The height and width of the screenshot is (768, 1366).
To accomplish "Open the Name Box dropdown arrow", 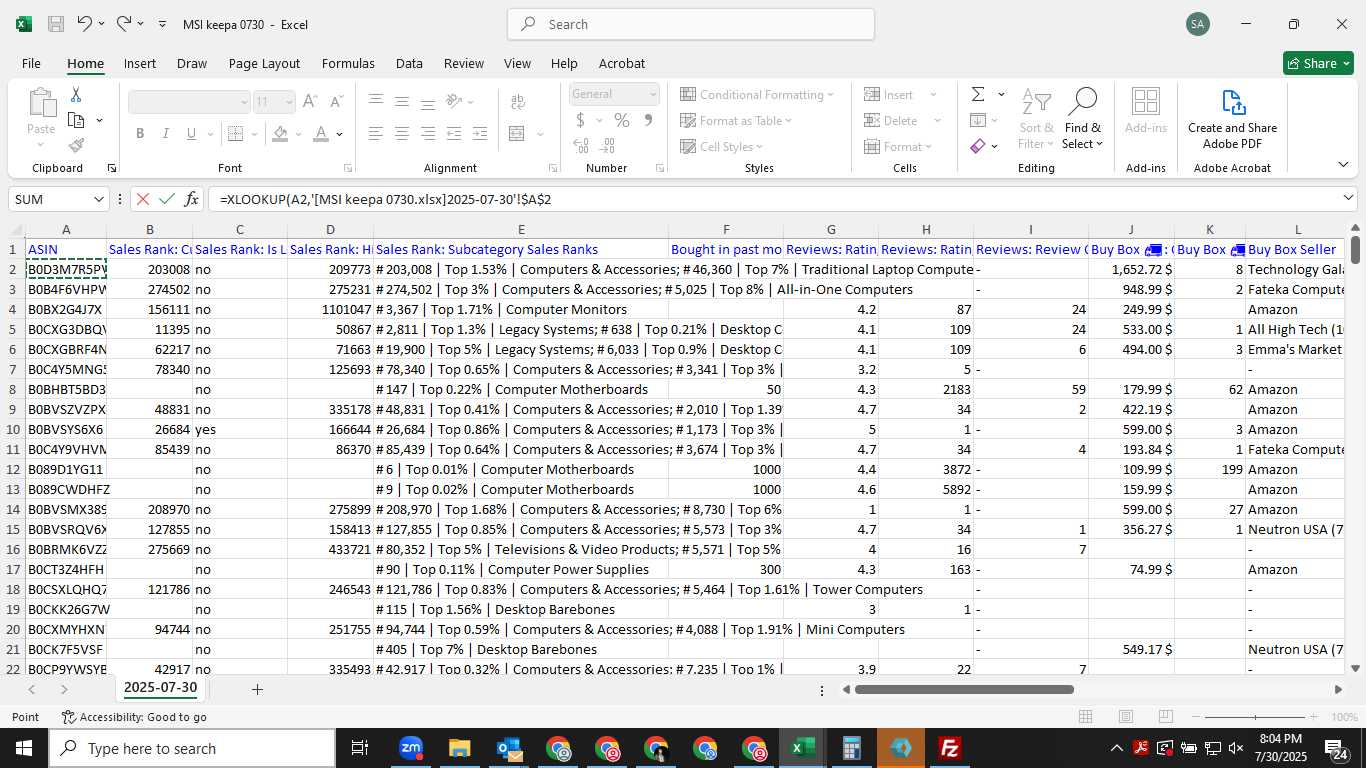I will [x=98, y=199].
